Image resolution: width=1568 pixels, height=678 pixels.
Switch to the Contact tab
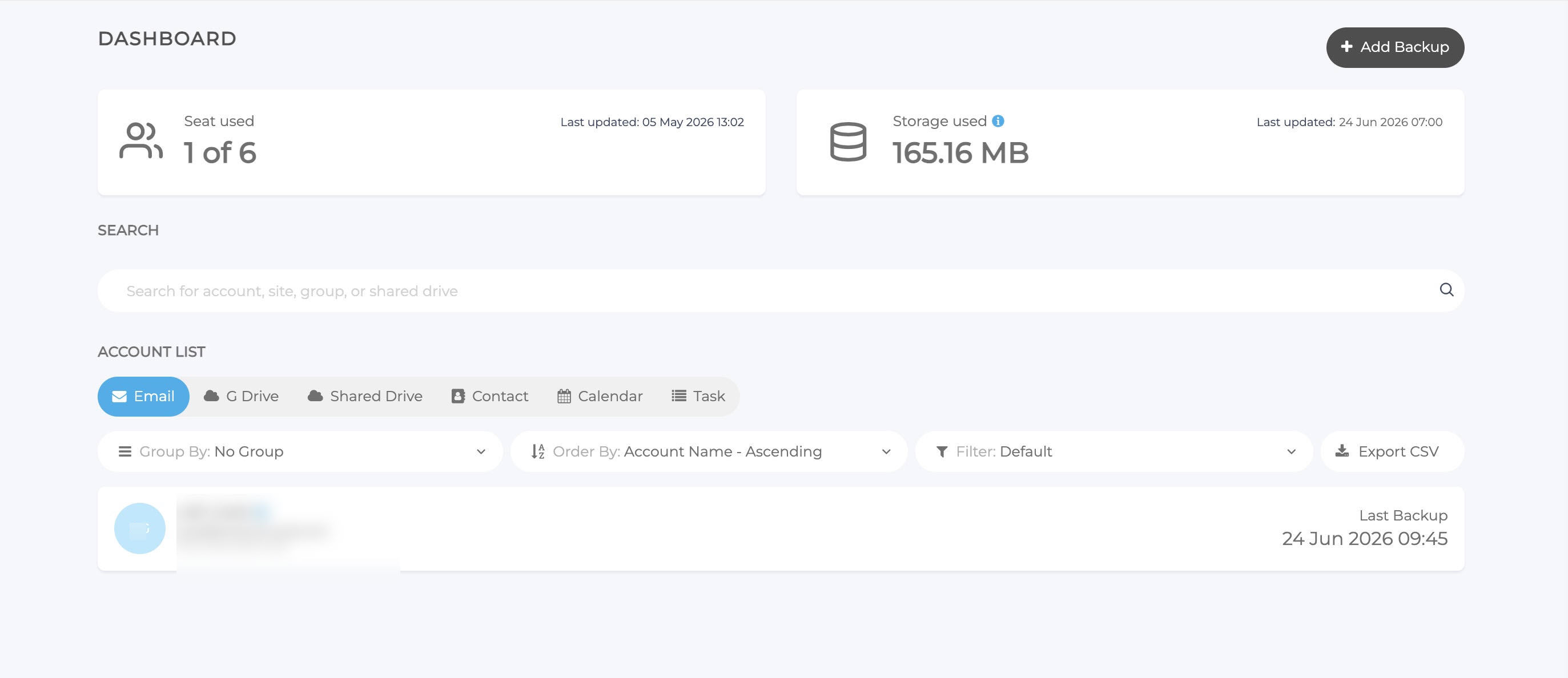[x=489, y=396]
